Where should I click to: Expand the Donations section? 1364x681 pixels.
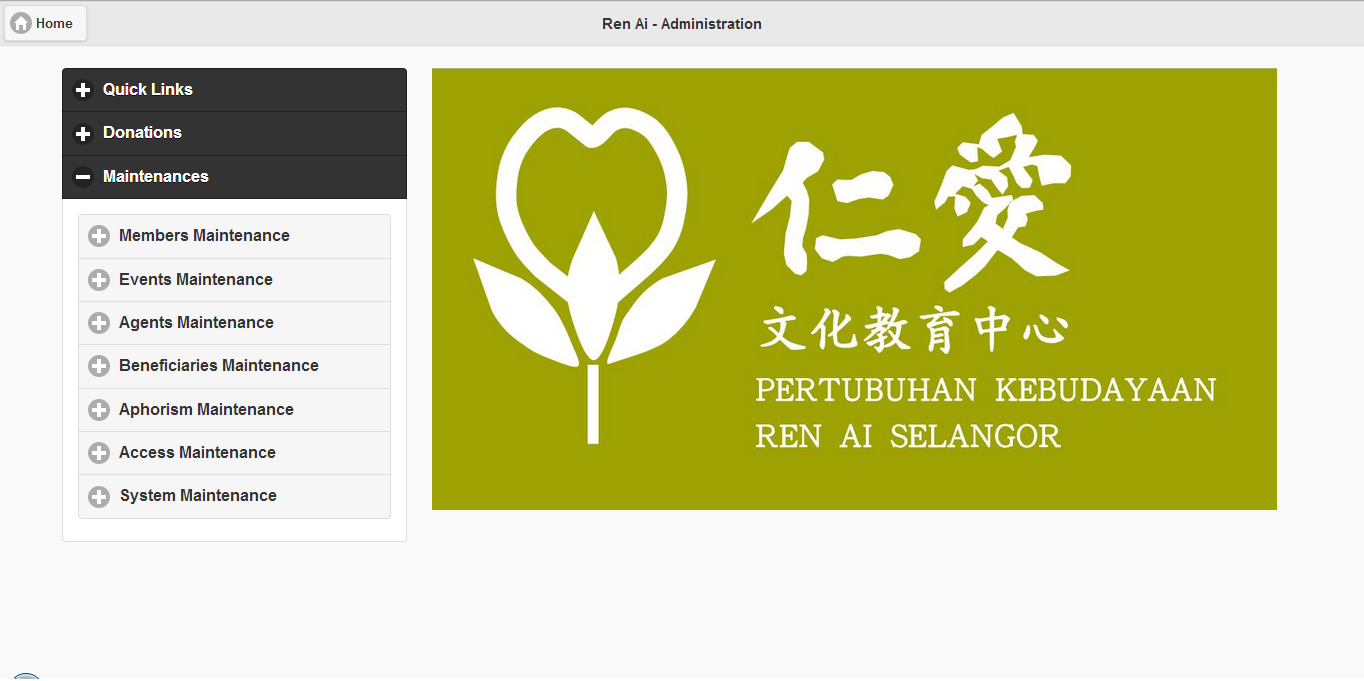142,133
